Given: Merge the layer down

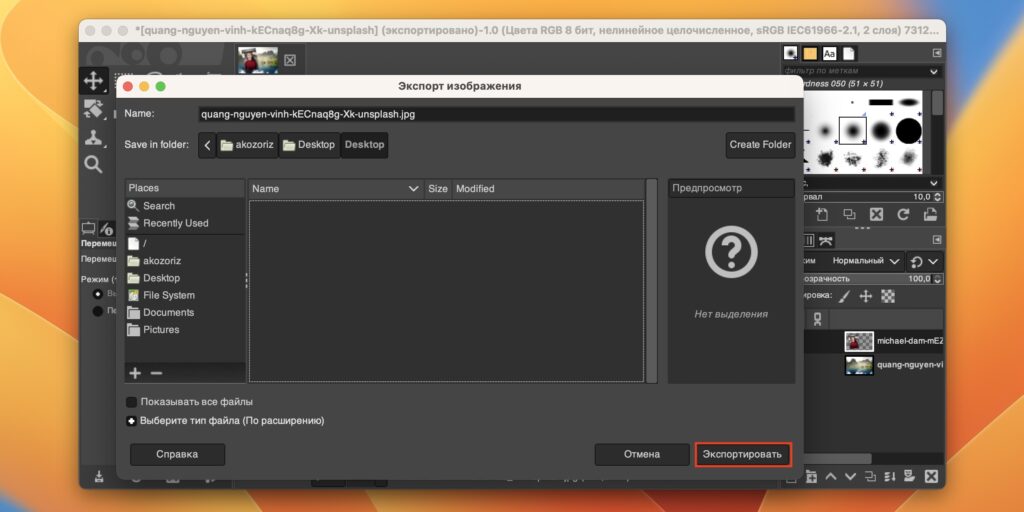Looking at the screenshot, I should pyautogui.click(x=890, y=476).
